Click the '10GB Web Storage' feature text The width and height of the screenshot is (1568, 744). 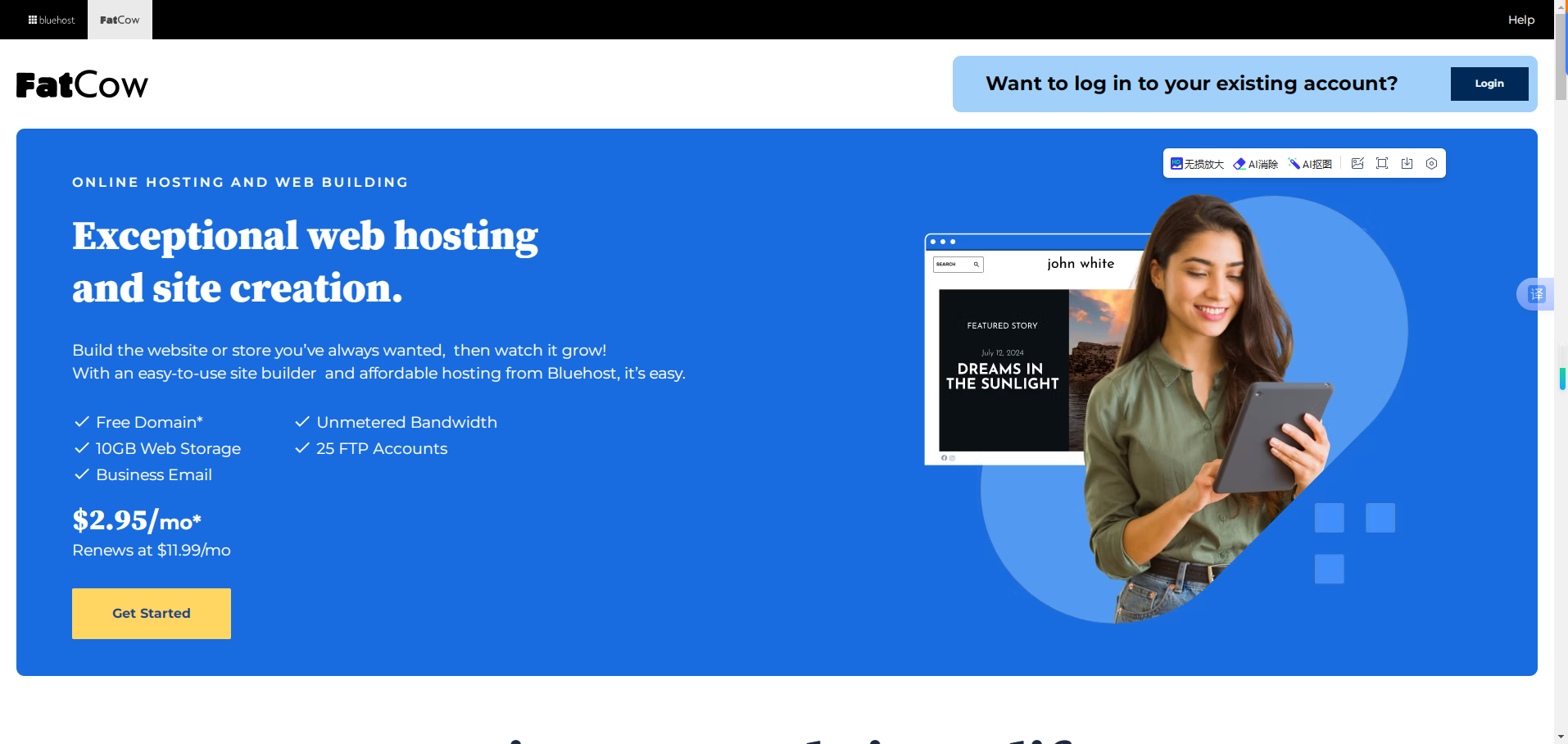168,448
